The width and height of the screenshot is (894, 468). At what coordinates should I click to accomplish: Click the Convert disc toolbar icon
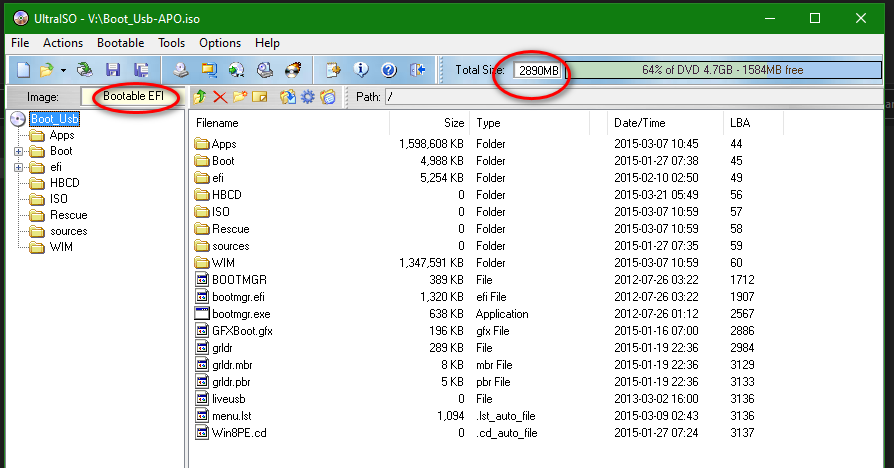(x=237, y=70)
